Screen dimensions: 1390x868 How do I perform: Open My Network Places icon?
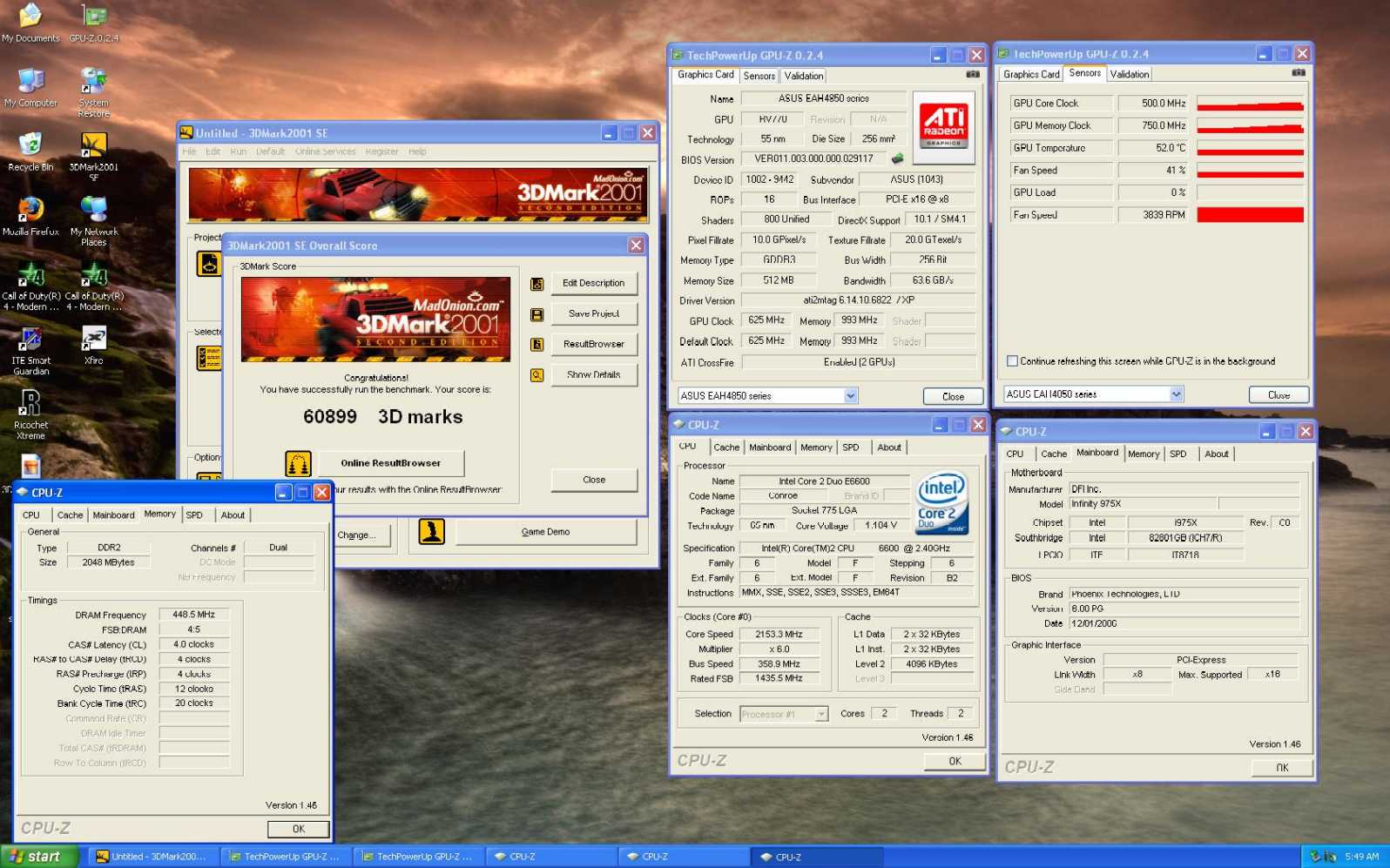coord(93,221)
